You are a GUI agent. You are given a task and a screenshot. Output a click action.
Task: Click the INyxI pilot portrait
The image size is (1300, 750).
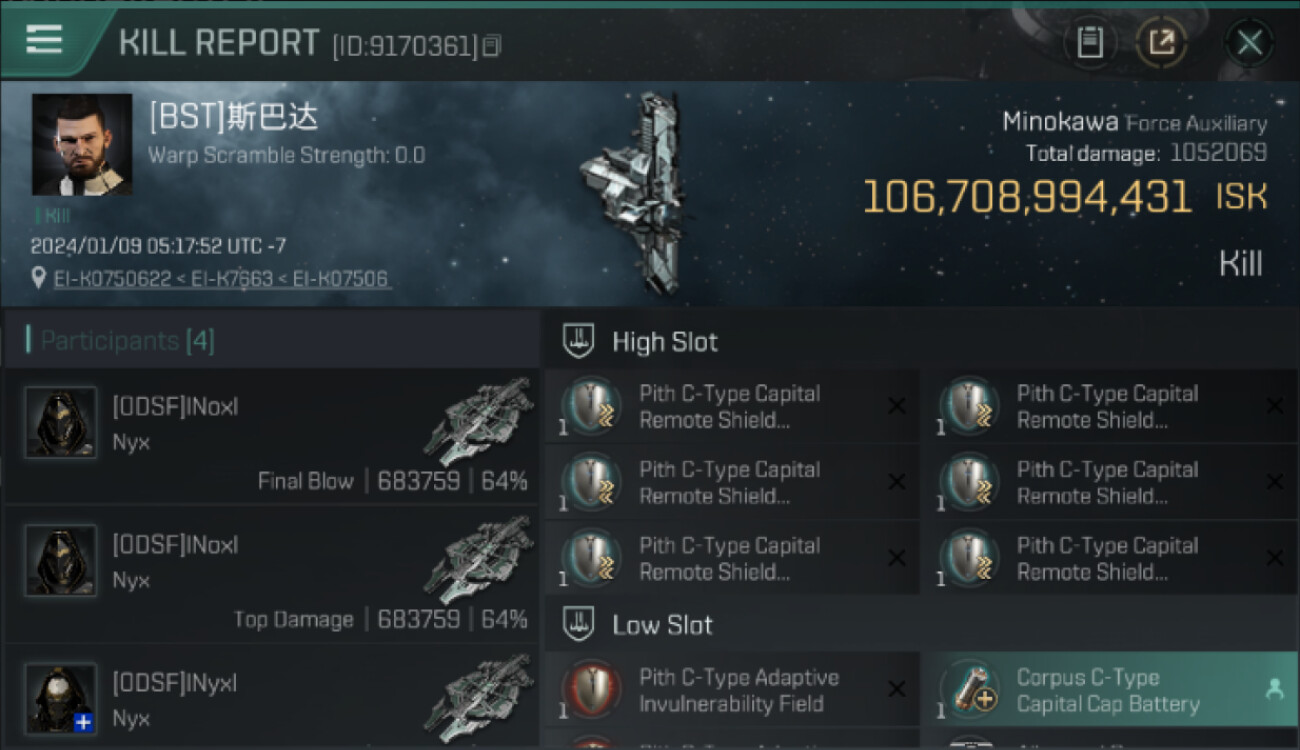[x=61, y=698]
